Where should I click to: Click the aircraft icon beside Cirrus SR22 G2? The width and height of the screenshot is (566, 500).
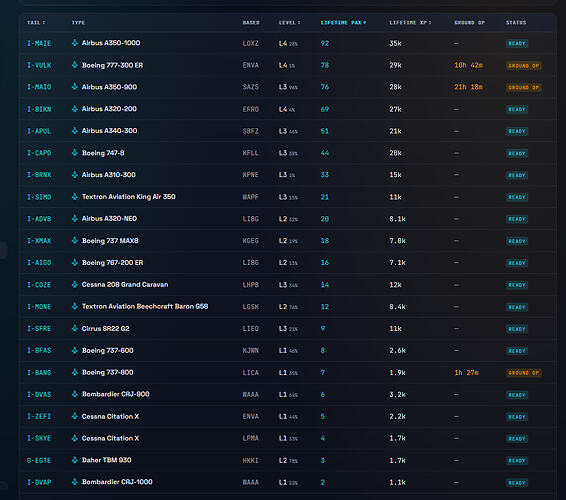[75, 328]
